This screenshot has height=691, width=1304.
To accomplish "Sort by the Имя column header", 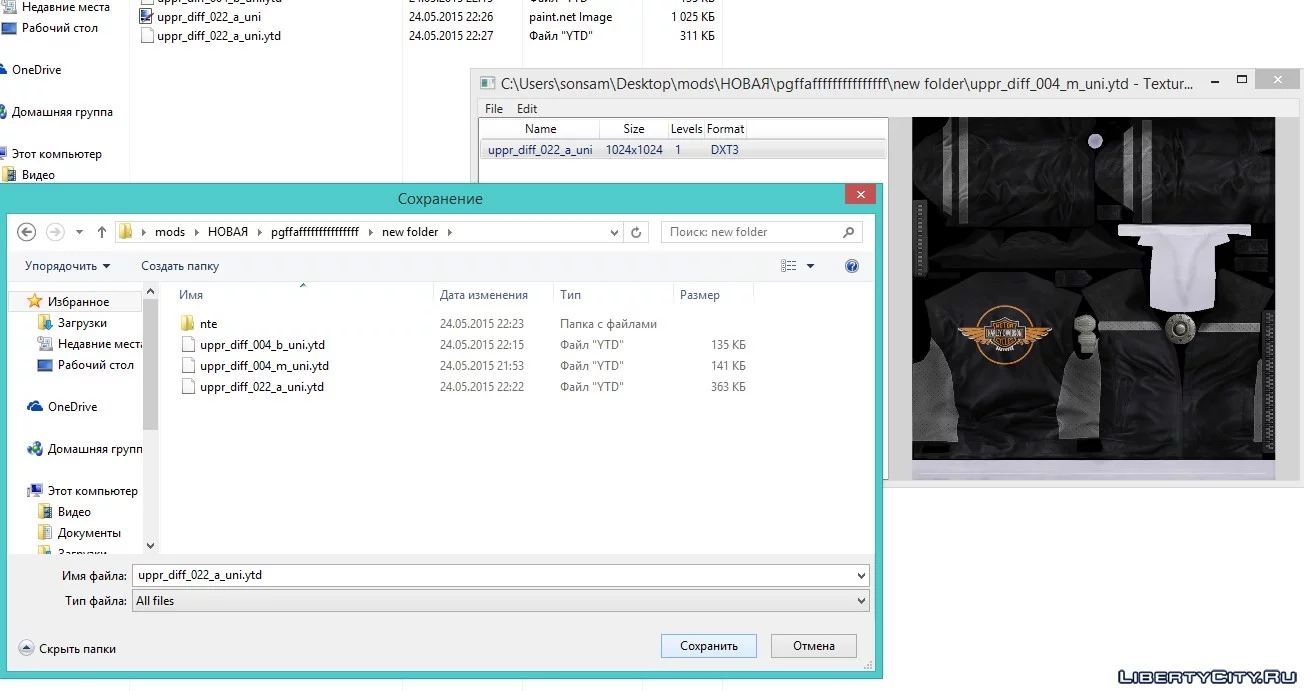I will pyautogui.click(x=191, y=295).
